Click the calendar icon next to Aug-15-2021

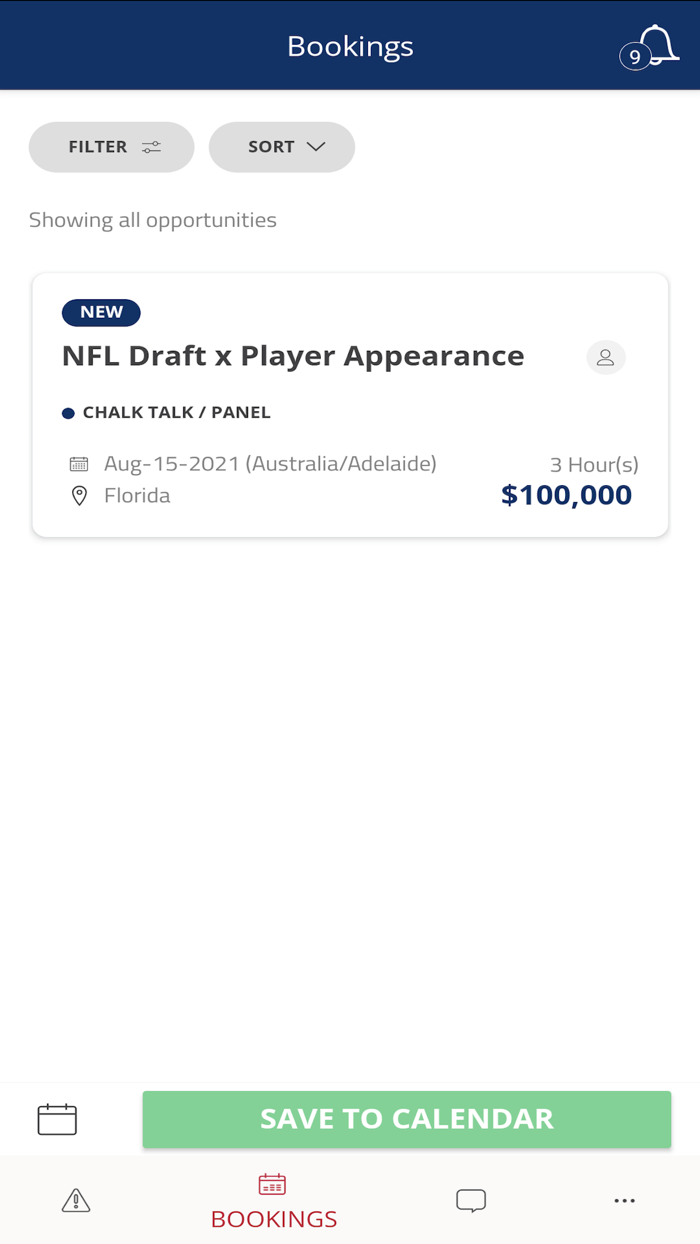pyautogui.click(x=79, y=463)
